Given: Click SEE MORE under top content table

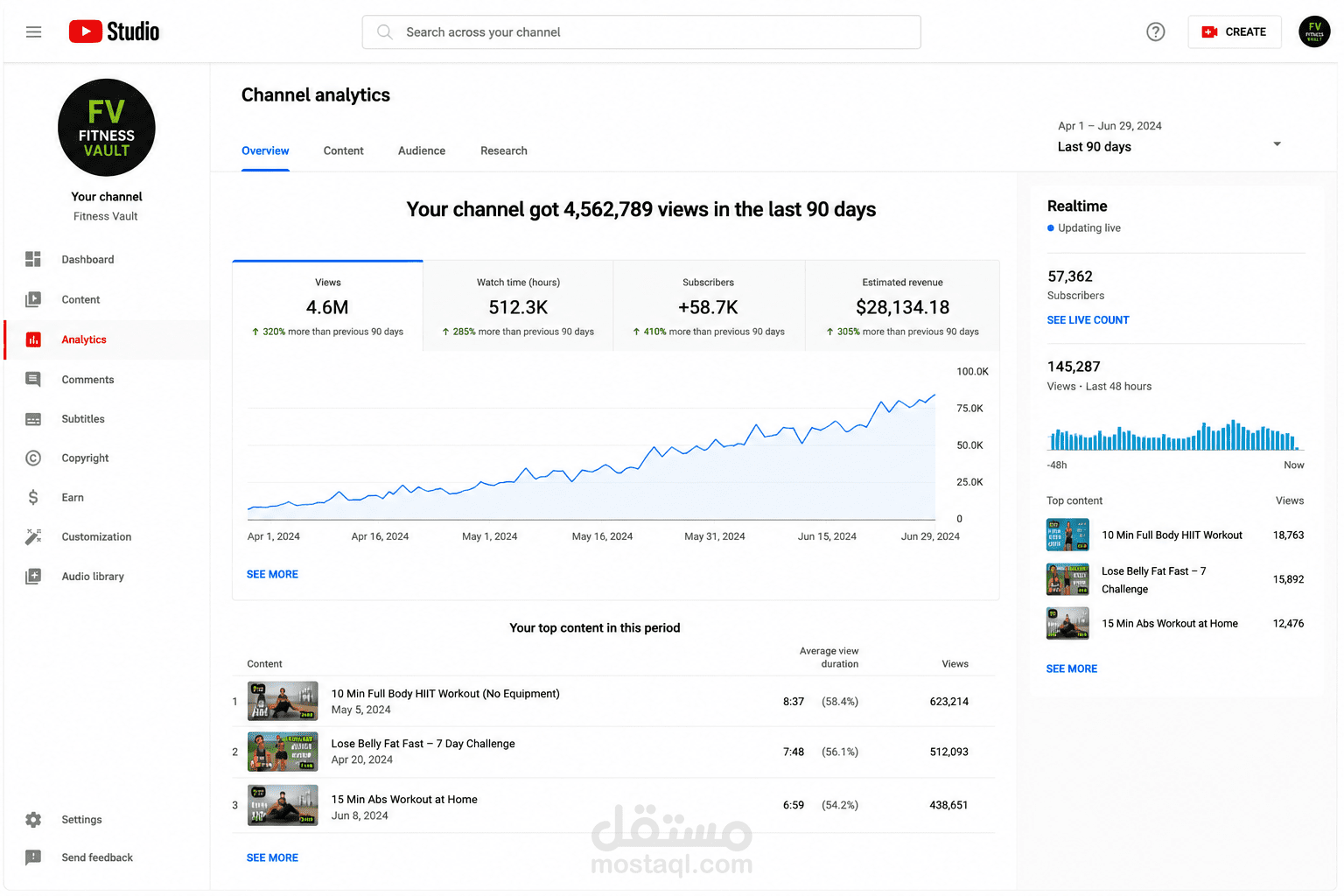Looking at the screenshot, I should tap(272, 858).
